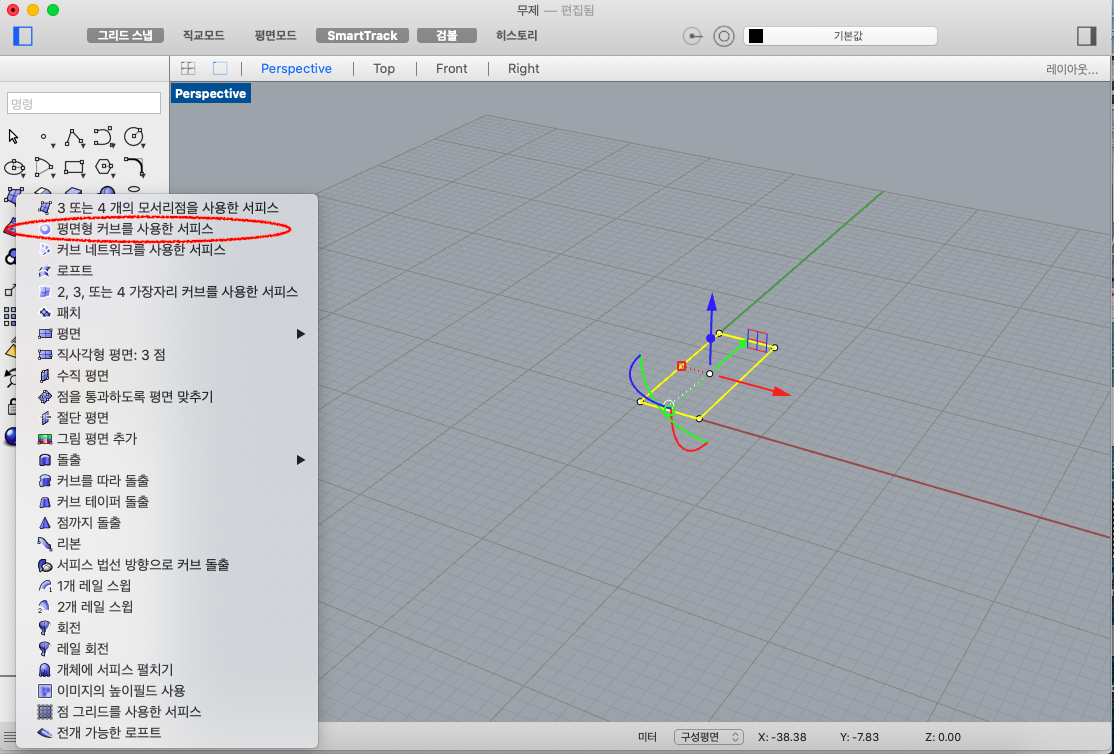Select the Ellipse tool
Viewport: 1114px width, 754px height.
(14, 168)
